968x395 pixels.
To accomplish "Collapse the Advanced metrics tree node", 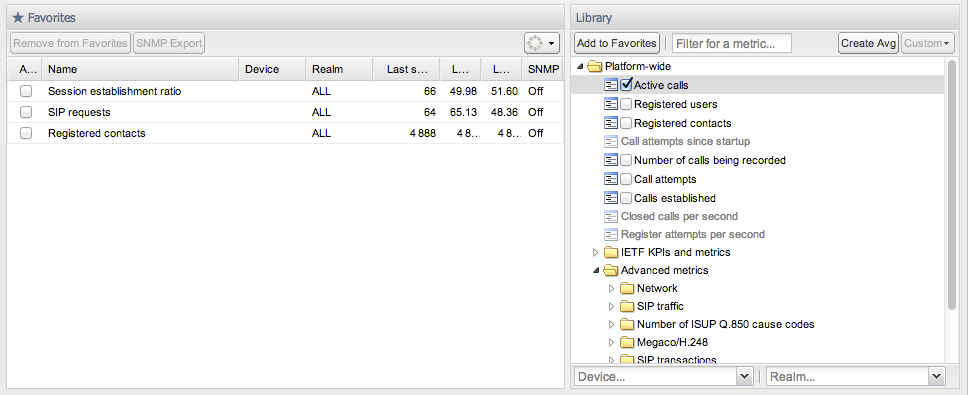I will pos(596,270).
